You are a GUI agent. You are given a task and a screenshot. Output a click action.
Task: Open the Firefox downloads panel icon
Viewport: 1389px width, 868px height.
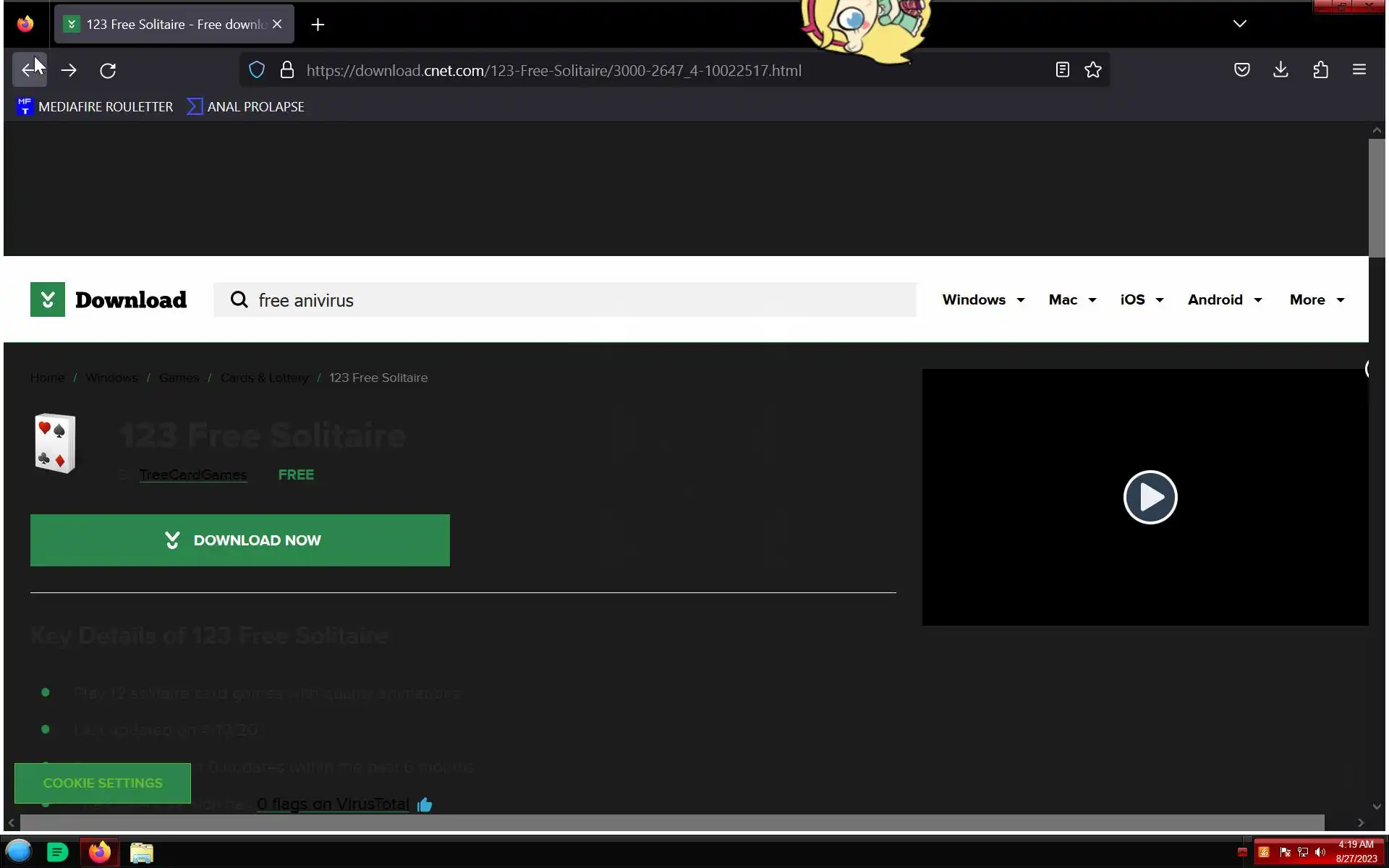(1280, 70)
